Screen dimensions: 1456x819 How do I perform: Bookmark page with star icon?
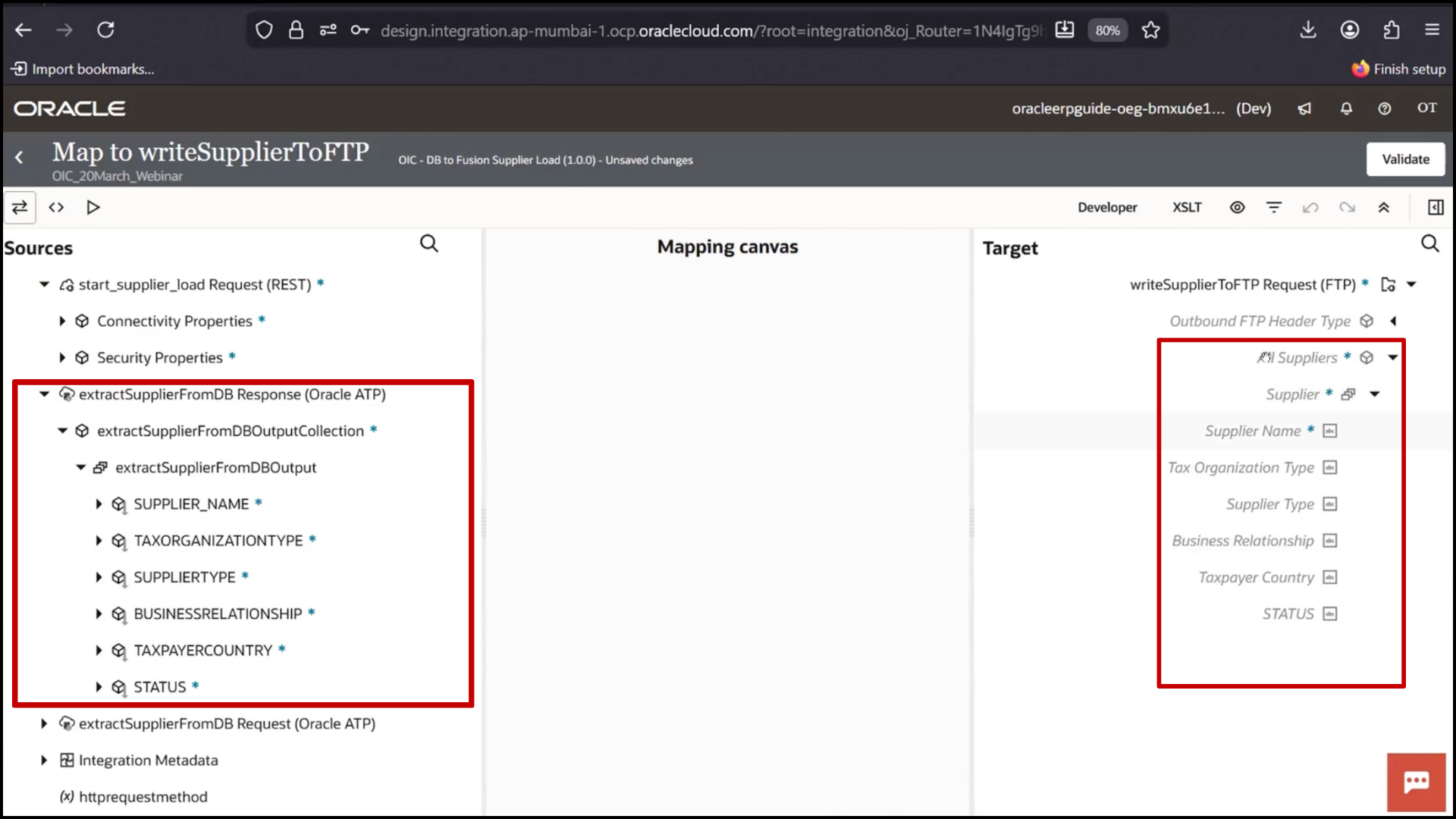(x=1150, y=30)
